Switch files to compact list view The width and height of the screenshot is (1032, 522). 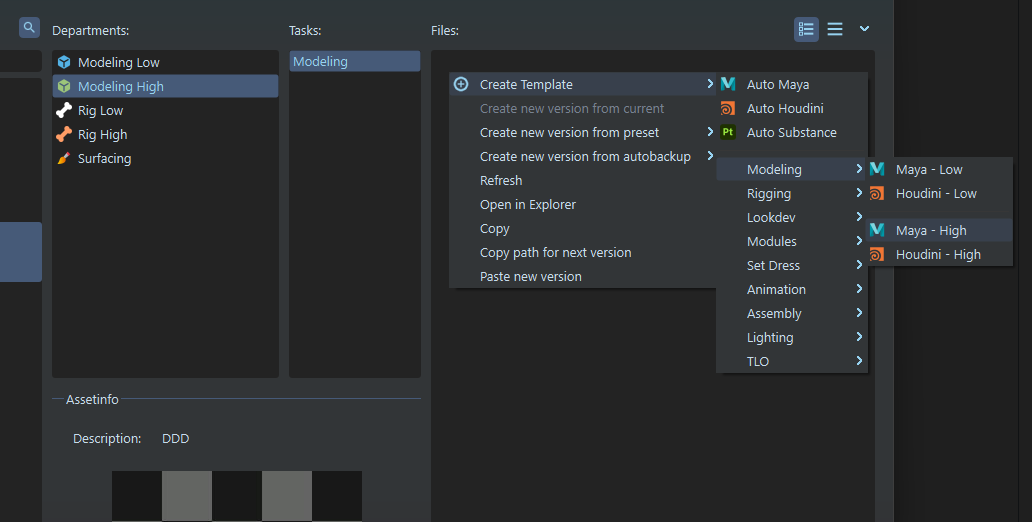835,30
